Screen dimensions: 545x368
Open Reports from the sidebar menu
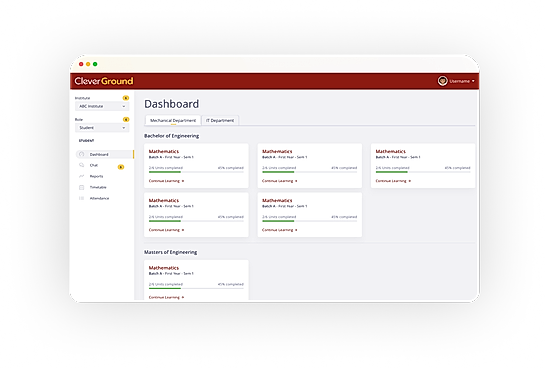click(96, 177)
